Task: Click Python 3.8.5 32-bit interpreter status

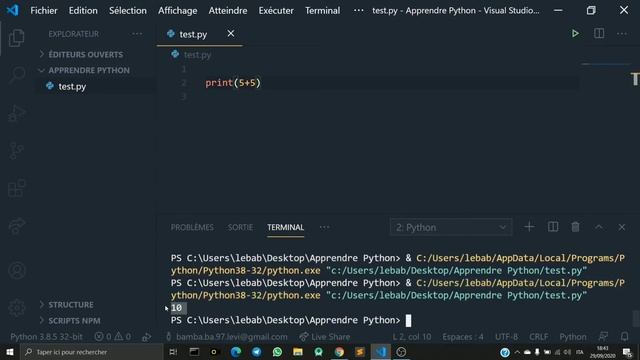Action: click(x=46, y=337)
